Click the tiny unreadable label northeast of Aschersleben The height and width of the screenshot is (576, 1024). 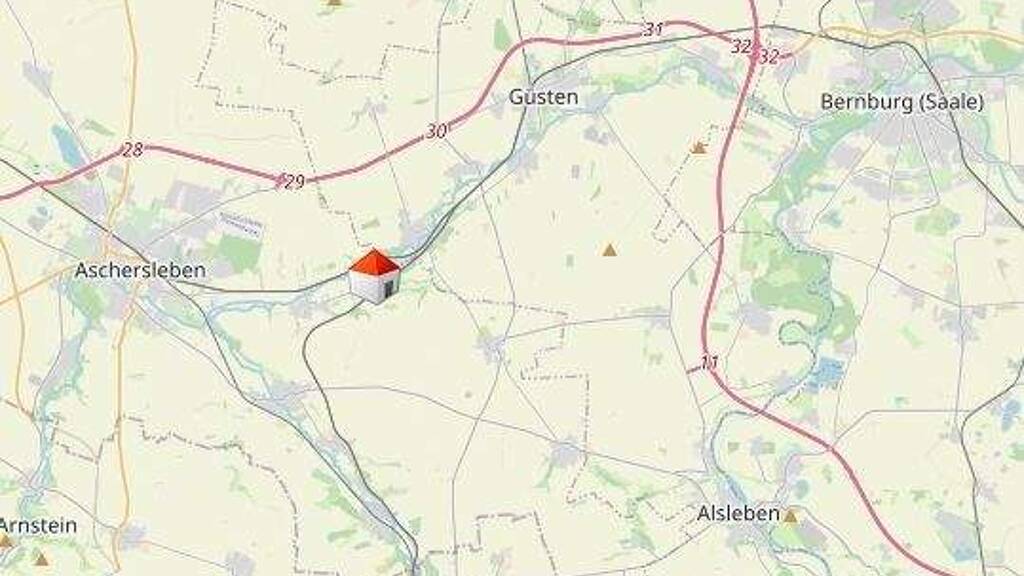[240, 223]
